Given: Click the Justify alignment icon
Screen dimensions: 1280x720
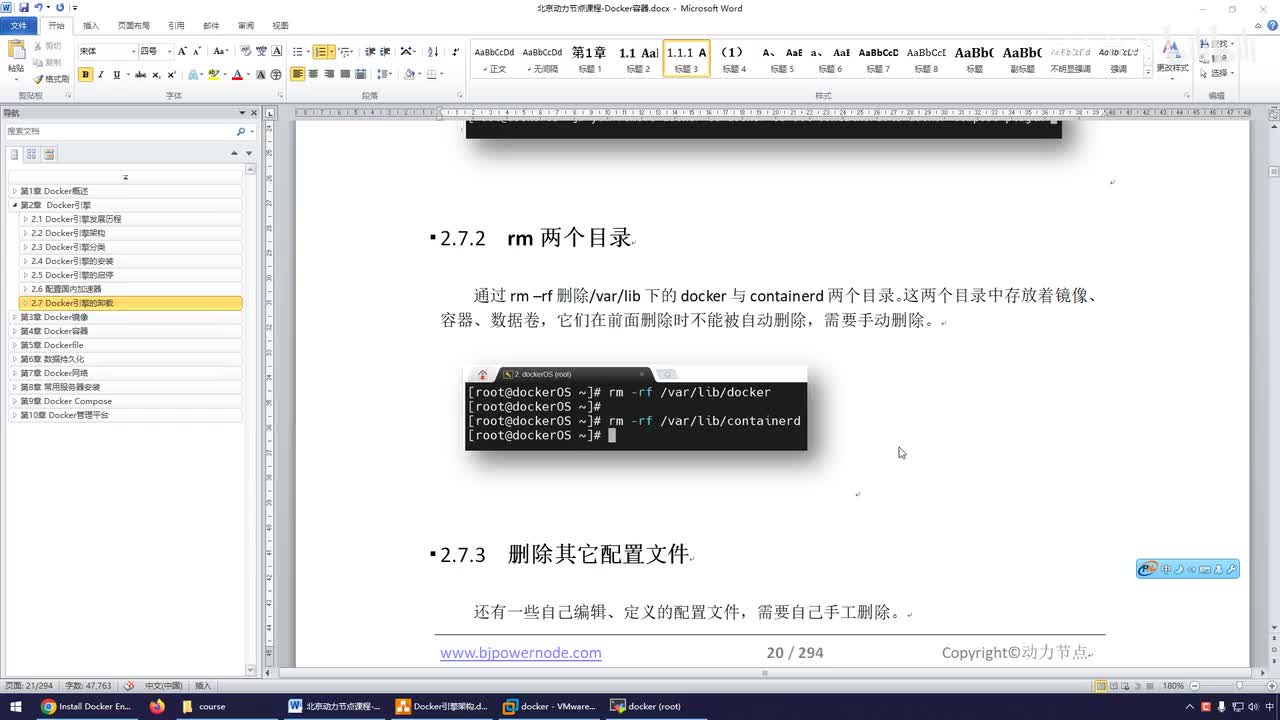Looking at the screenshot, I should [345, 75].
